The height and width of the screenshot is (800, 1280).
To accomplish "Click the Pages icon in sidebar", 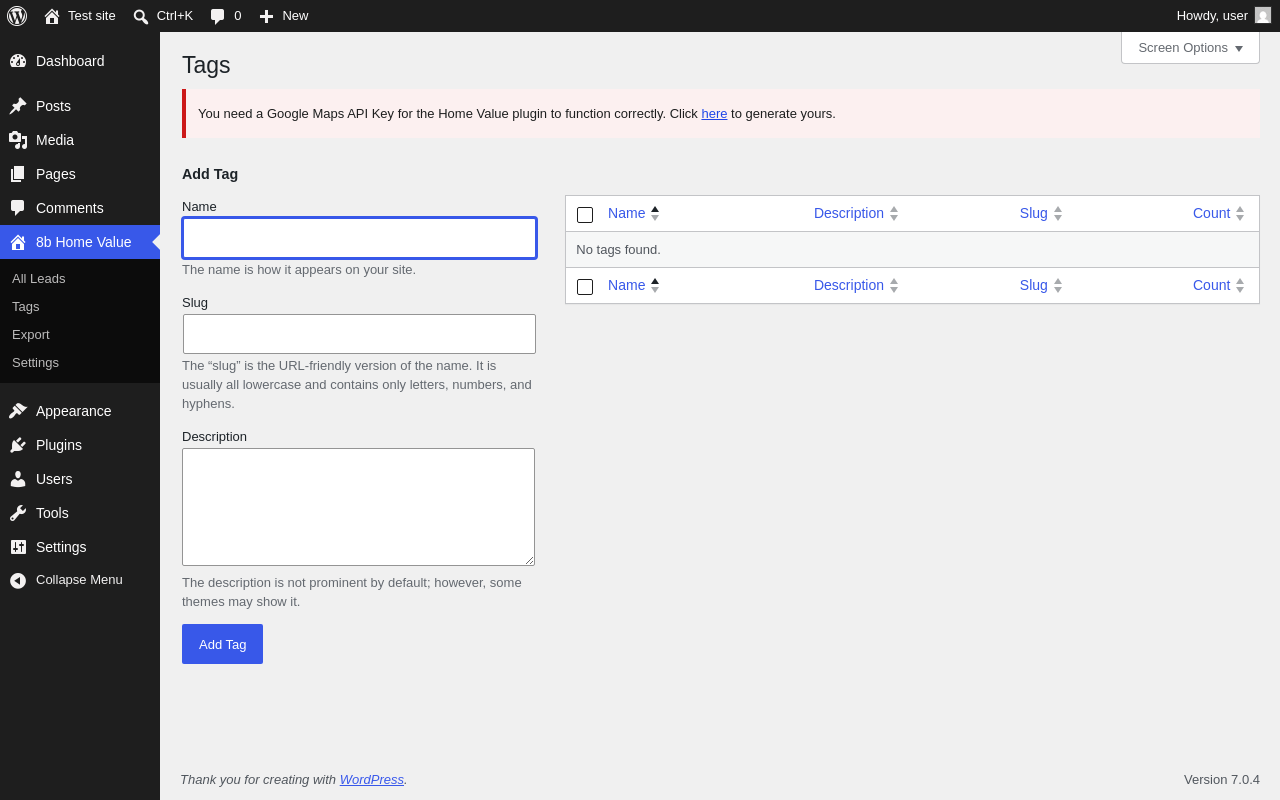I will point(18,174).
